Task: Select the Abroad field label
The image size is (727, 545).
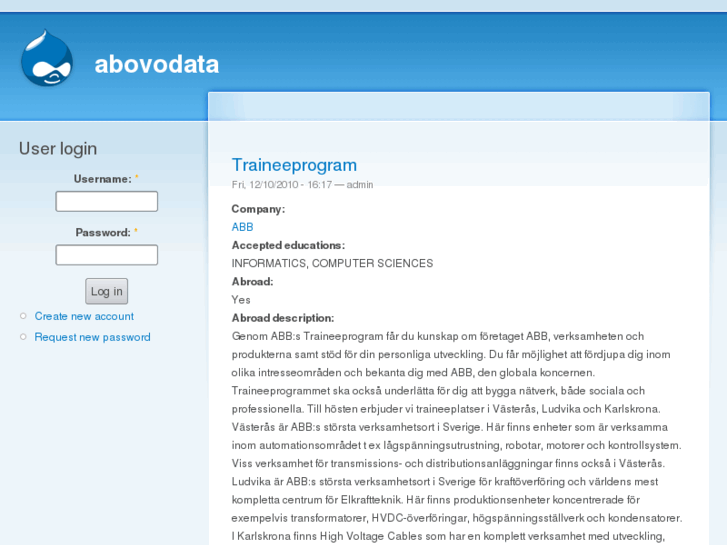Action: tap(253, 282)
